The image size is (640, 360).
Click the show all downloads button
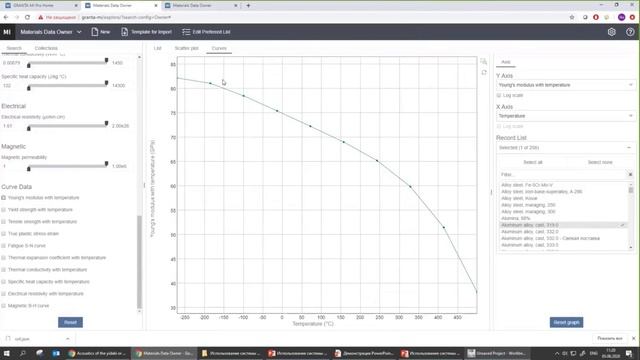(610, 338)
